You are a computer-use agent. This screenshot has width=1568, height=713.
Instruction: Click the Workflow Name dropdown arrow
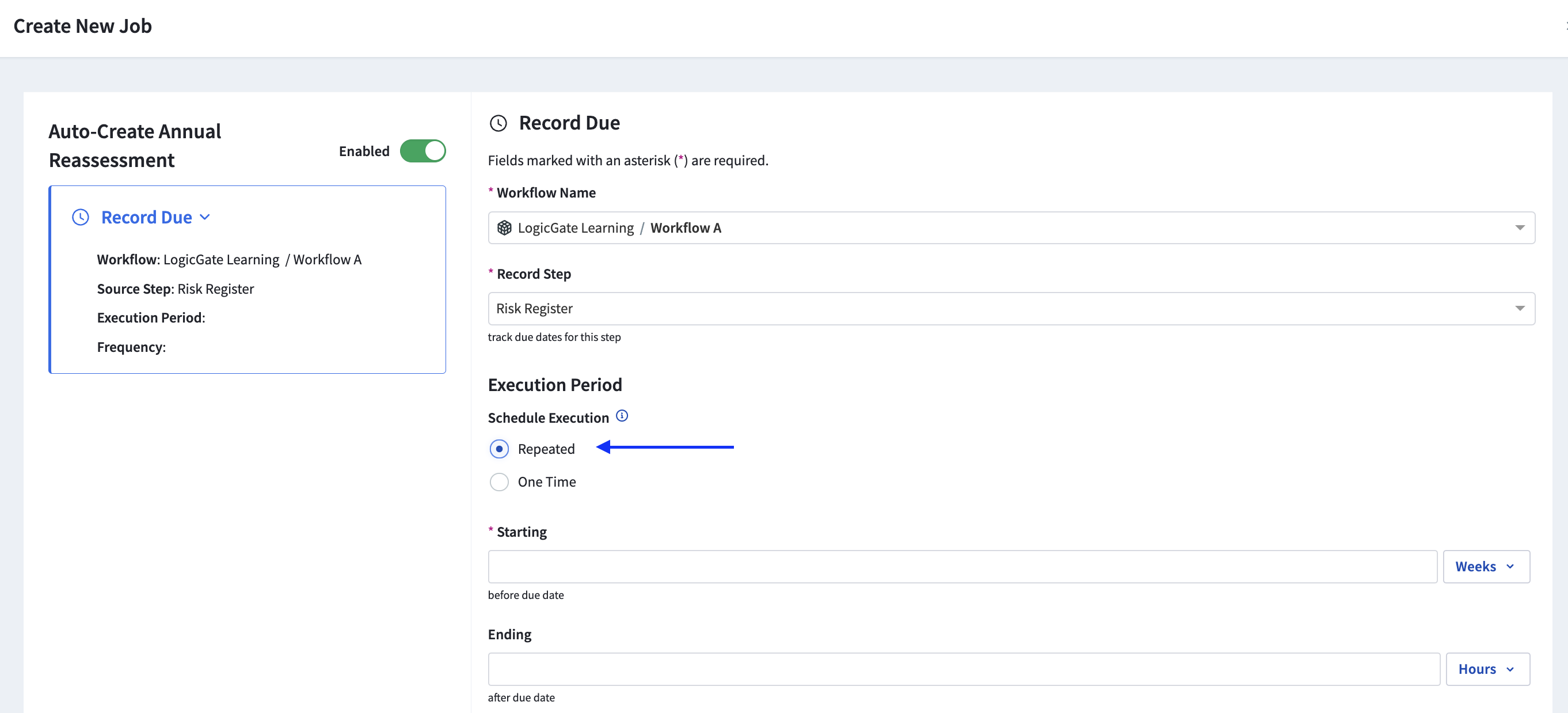tap(1519, 227)
